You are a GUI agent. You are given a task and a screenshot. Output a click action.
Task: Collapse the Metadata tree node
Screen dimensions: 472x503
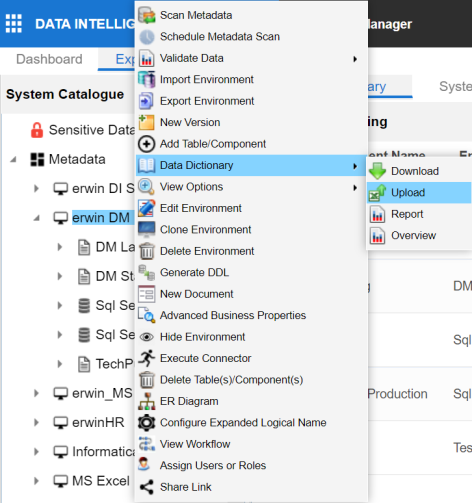tap(13, 160)
